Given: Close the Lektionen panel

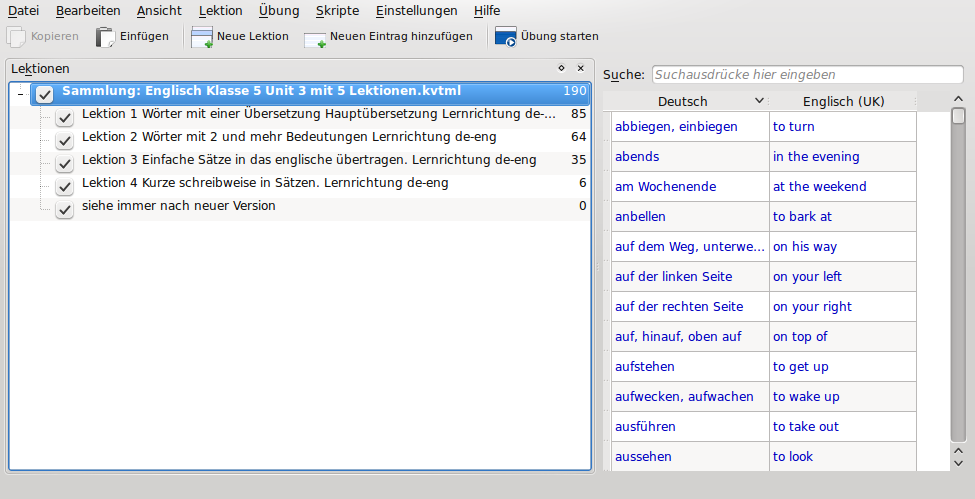Looking at the screenshot, I should tap(581, 68).
